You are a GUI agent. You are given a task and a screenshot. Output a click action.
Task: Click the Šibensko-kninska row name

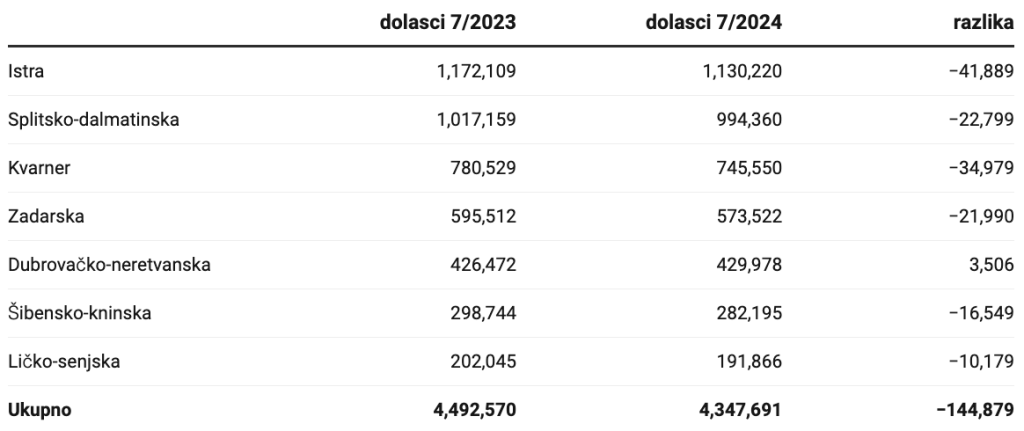[x=79, y=313]
